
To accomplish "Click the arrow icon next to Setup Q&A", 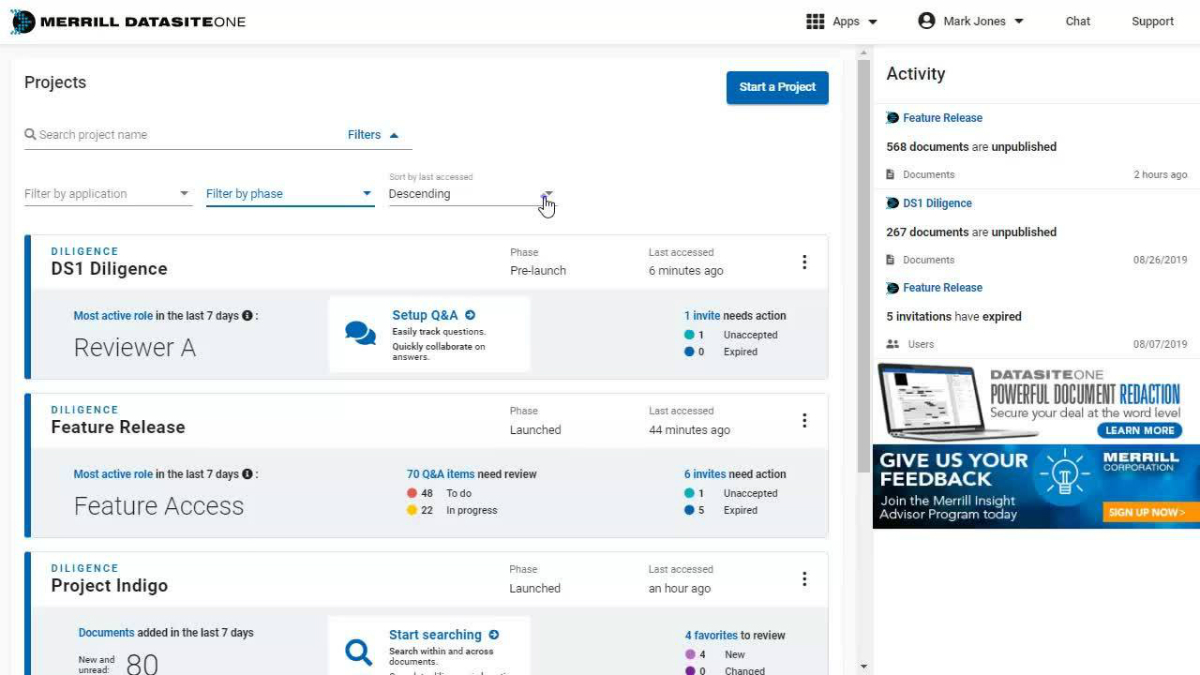I will coord(470,315).
